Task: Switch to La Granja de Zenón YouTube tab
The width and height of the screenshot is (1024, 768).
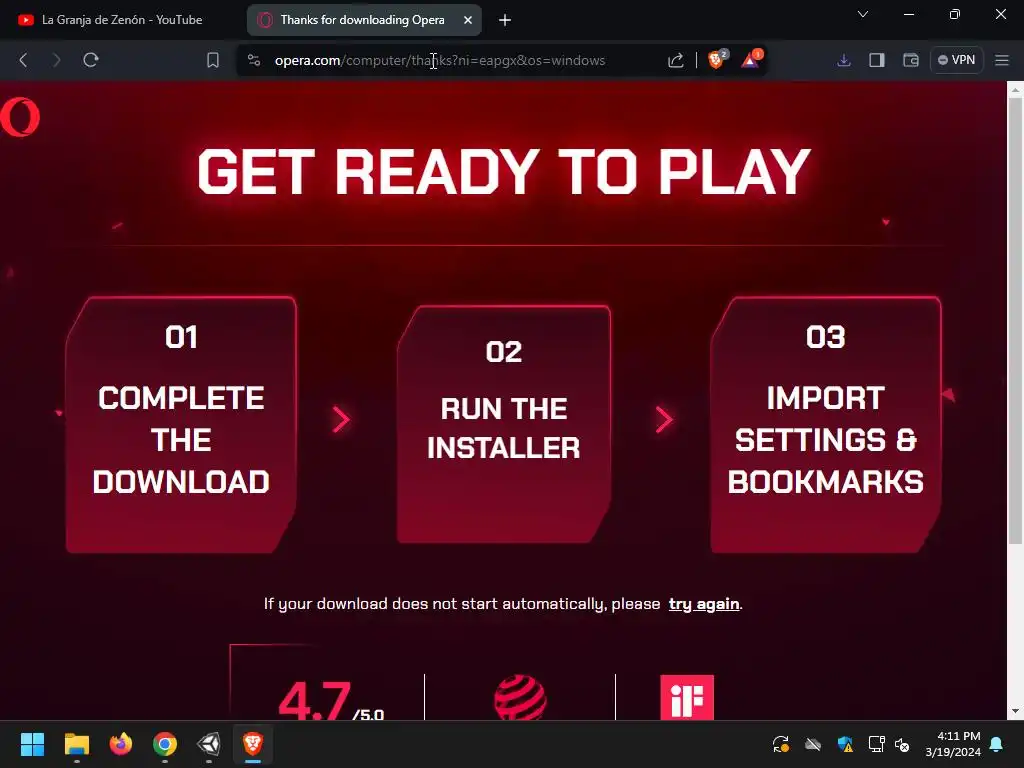Action: click(121, 20)
